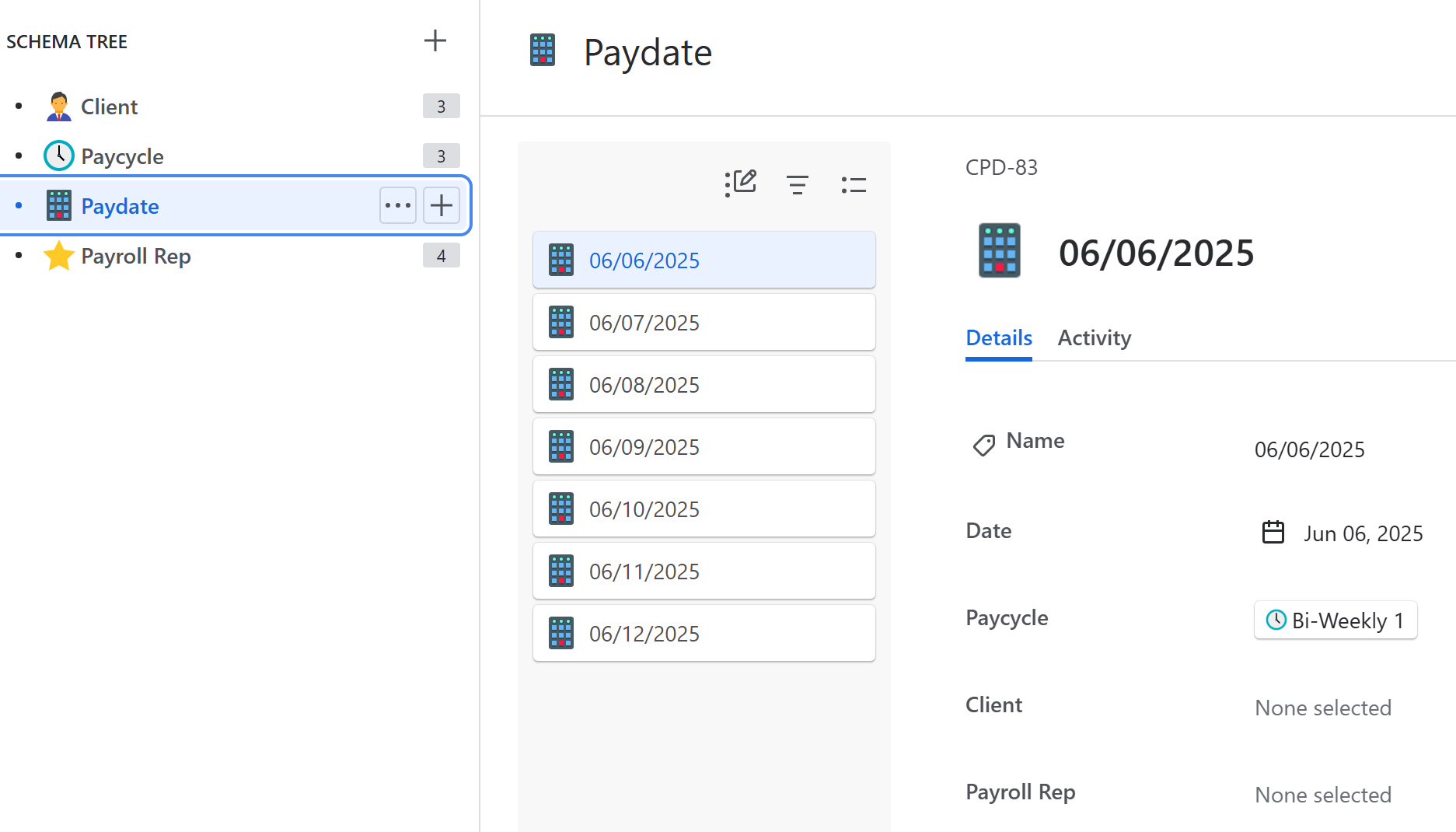Set Client field showing None selected
1456x832 pixels.
(1323, 708)
